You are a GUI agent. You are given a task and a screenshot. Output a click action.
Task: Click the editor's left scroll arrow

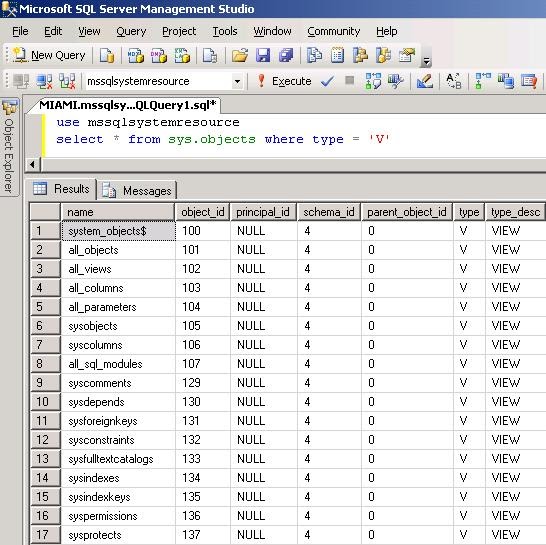coord(32,164)
